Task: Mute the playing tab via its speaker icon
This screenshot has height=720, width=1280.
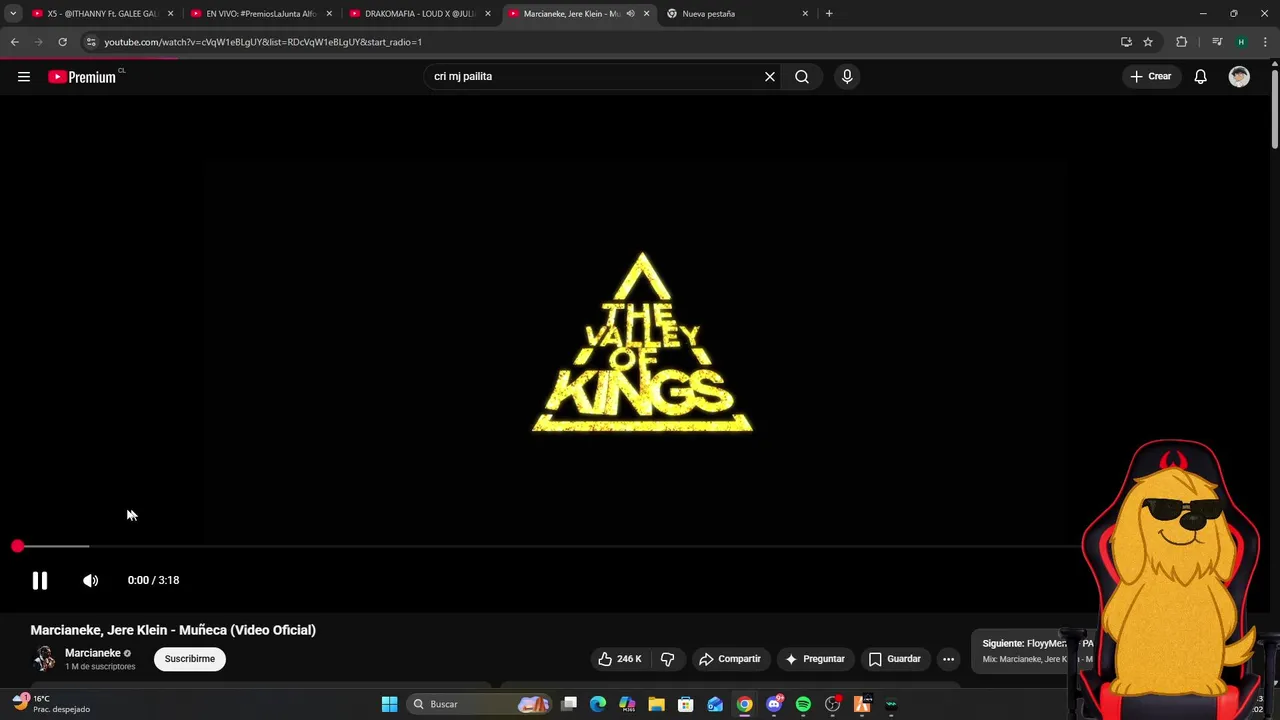Action: coord(630,14)
